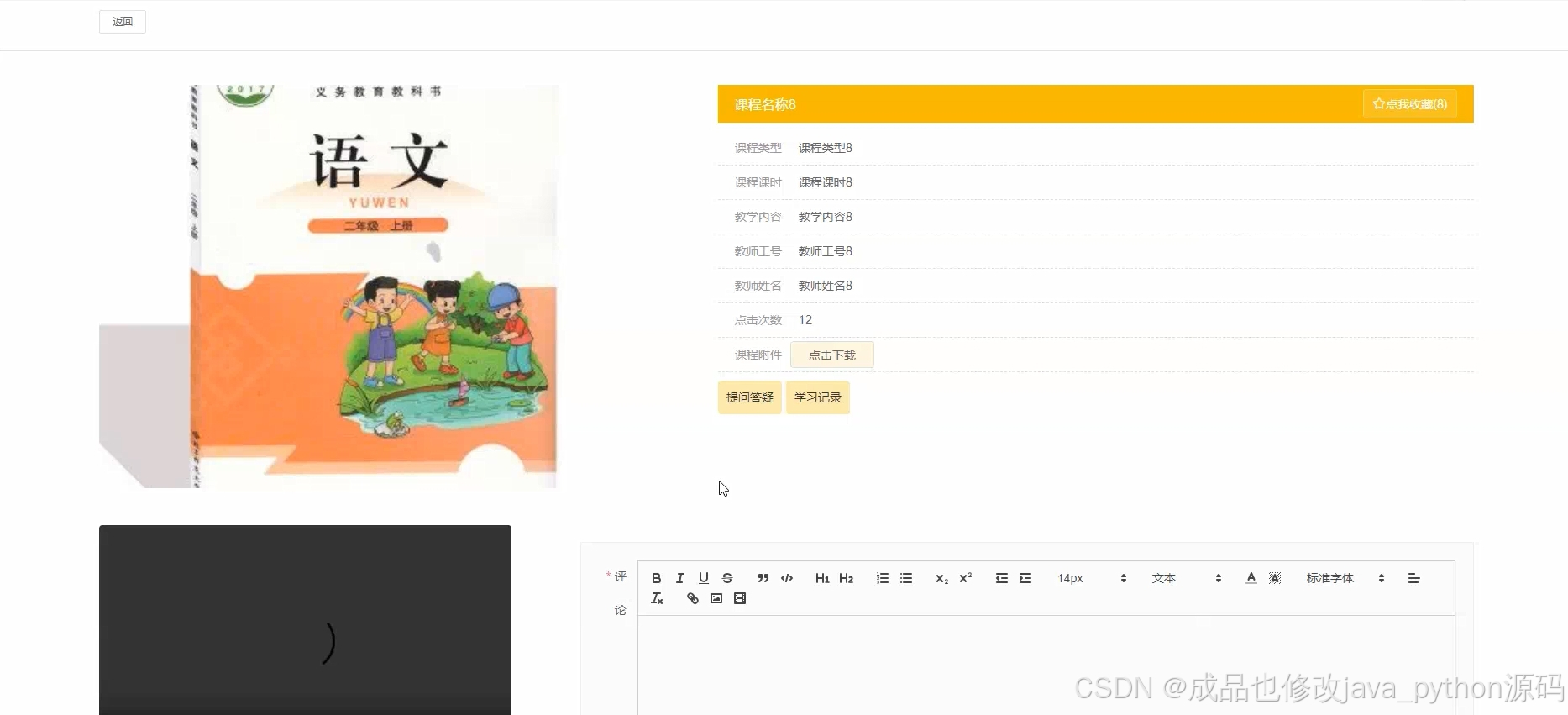Decrease the paragraph indent

(x=1001, y=578)
